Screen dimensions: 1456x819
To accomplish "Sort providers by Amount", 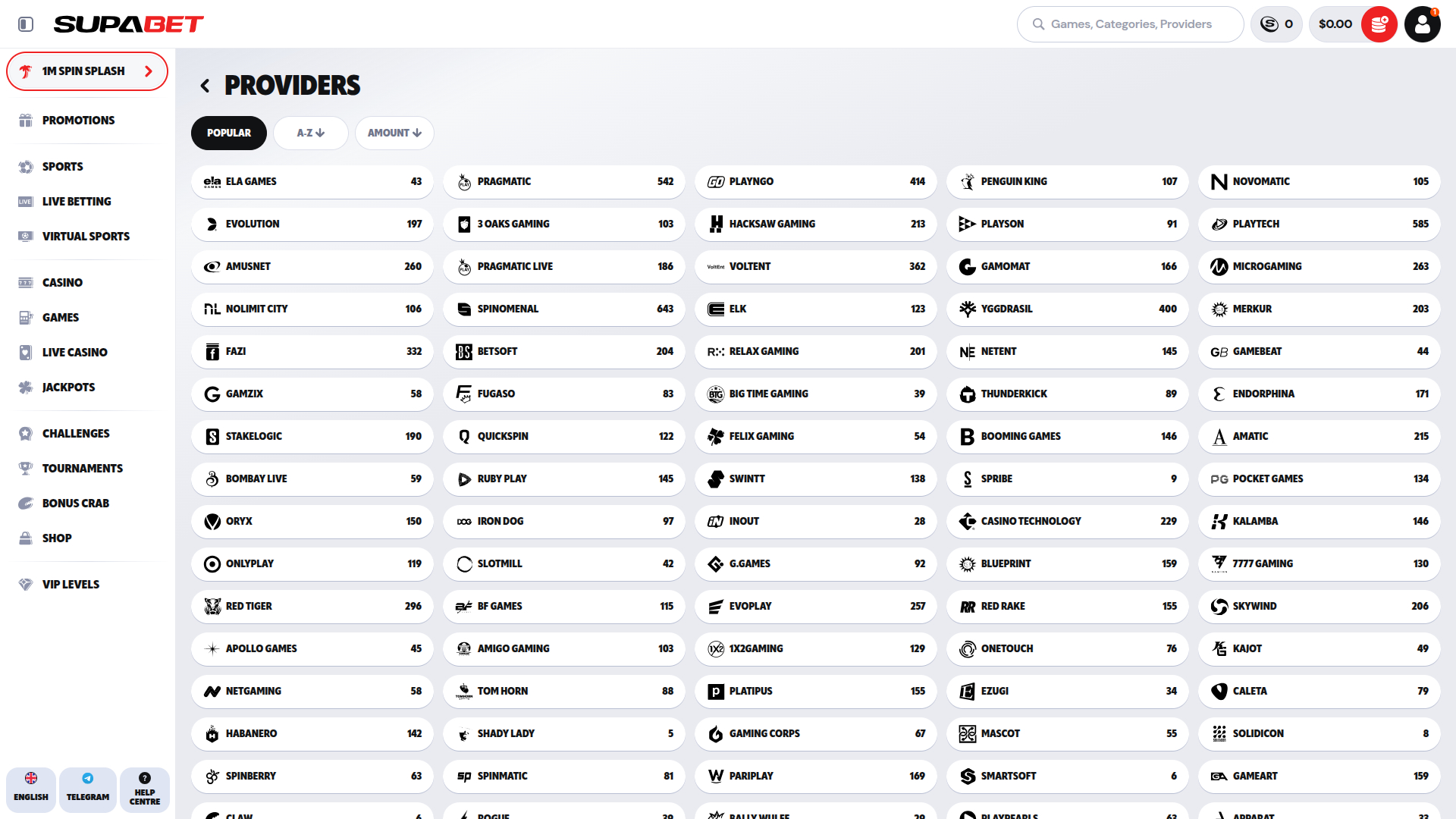I will 394,133.
